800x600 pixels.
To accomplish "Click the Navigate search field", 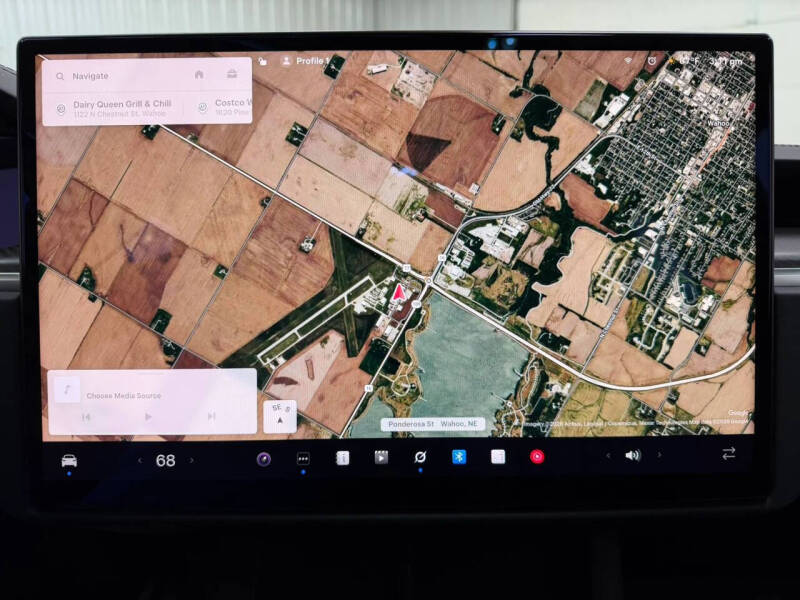I will [x=147, y=76].
